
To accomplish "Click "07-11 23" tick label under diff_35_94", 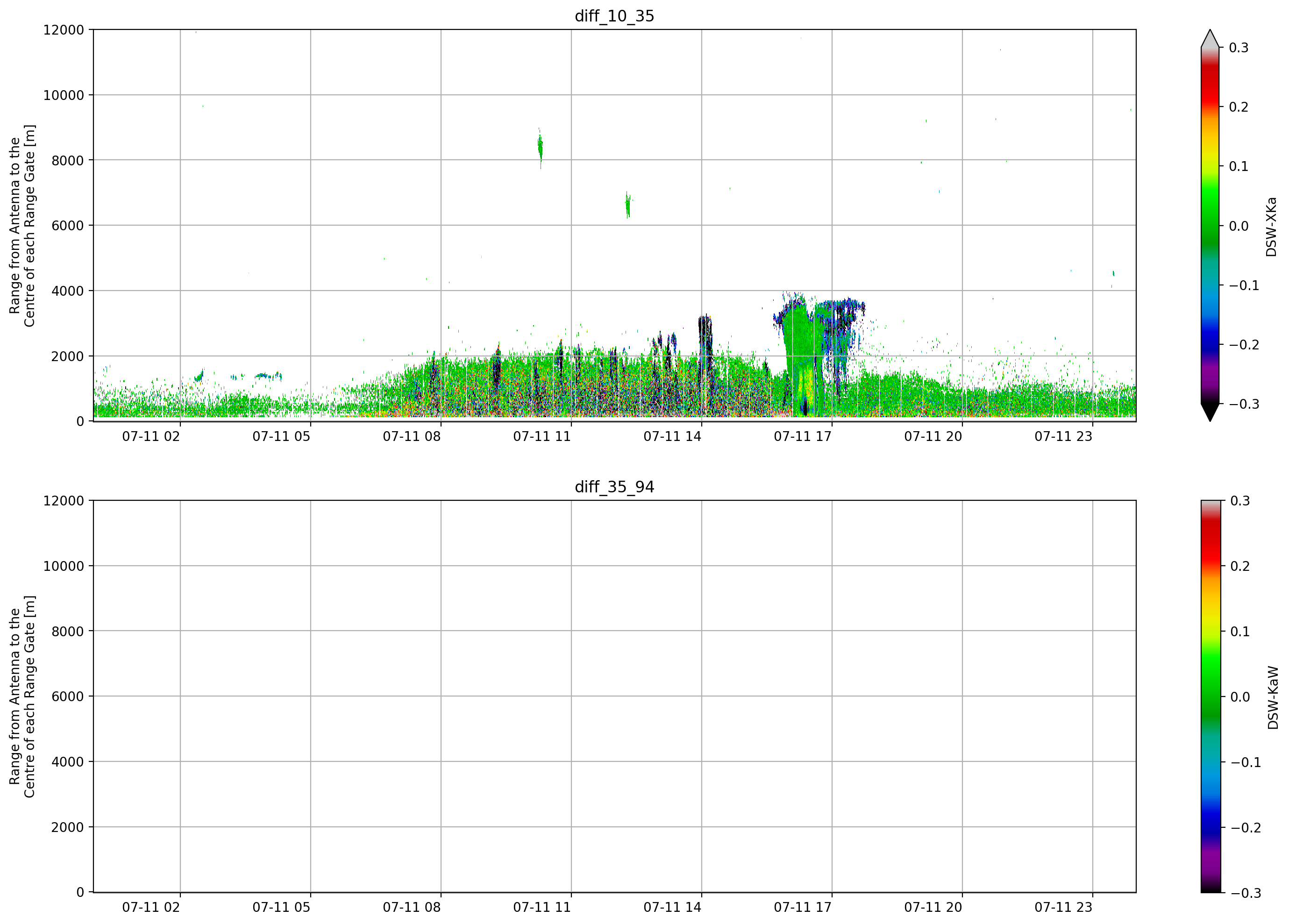I will pyautogui.click(x=1063, y=908).
